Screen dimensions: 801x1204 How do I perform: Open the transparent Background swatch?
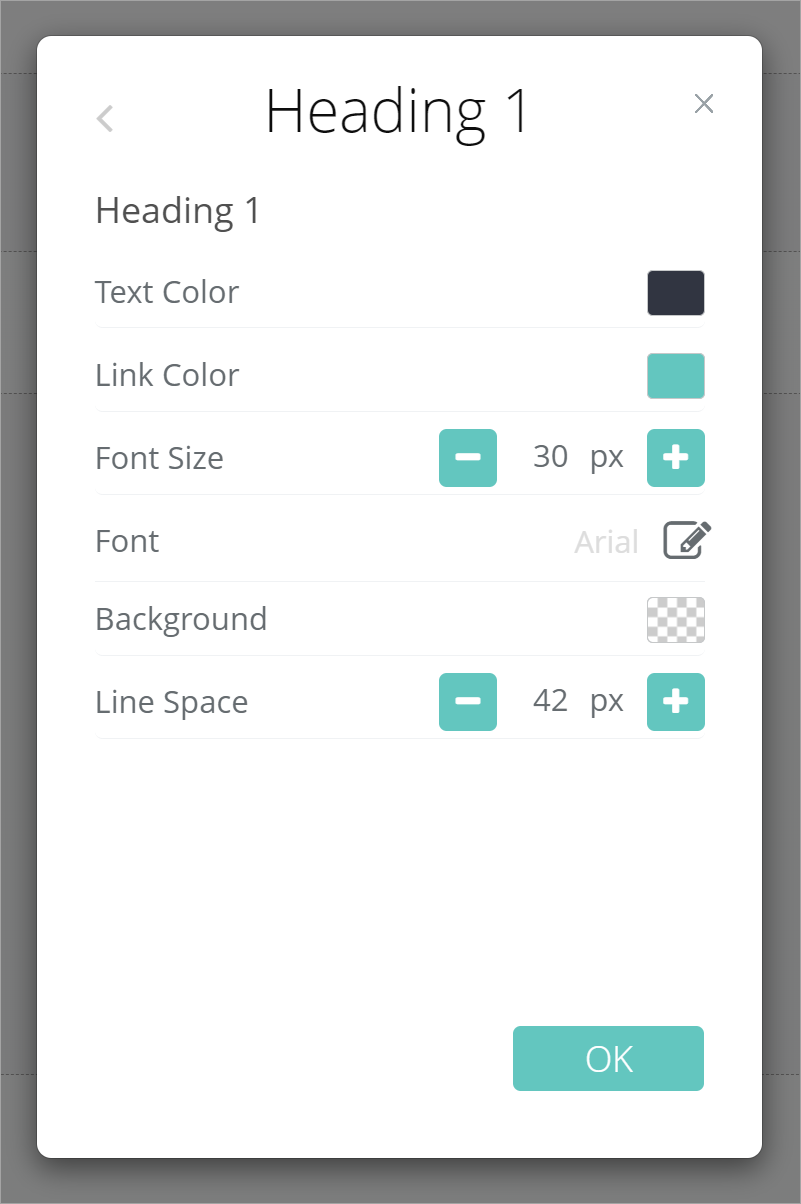pyautogui.click(x=676, y=620)
